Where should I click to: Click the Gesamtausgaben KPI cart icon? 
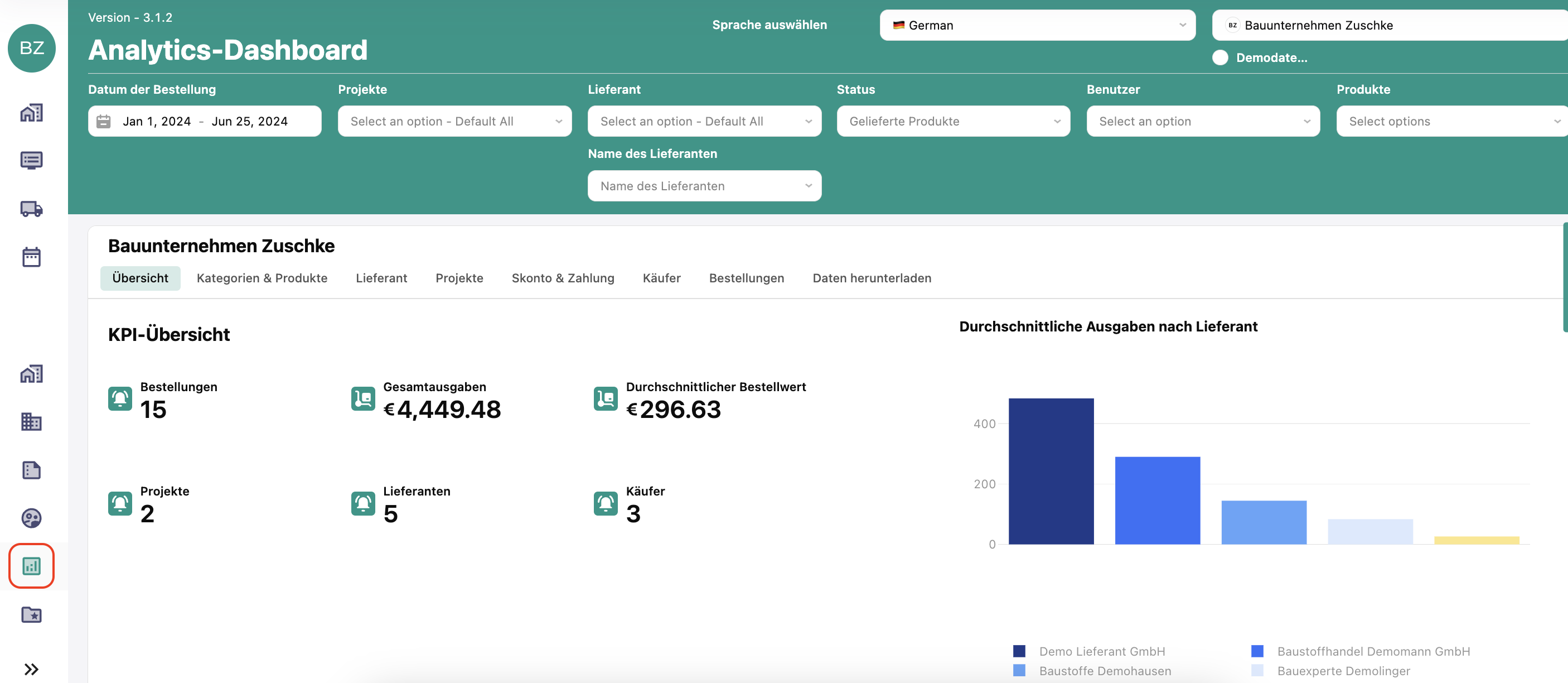[363, 399]
